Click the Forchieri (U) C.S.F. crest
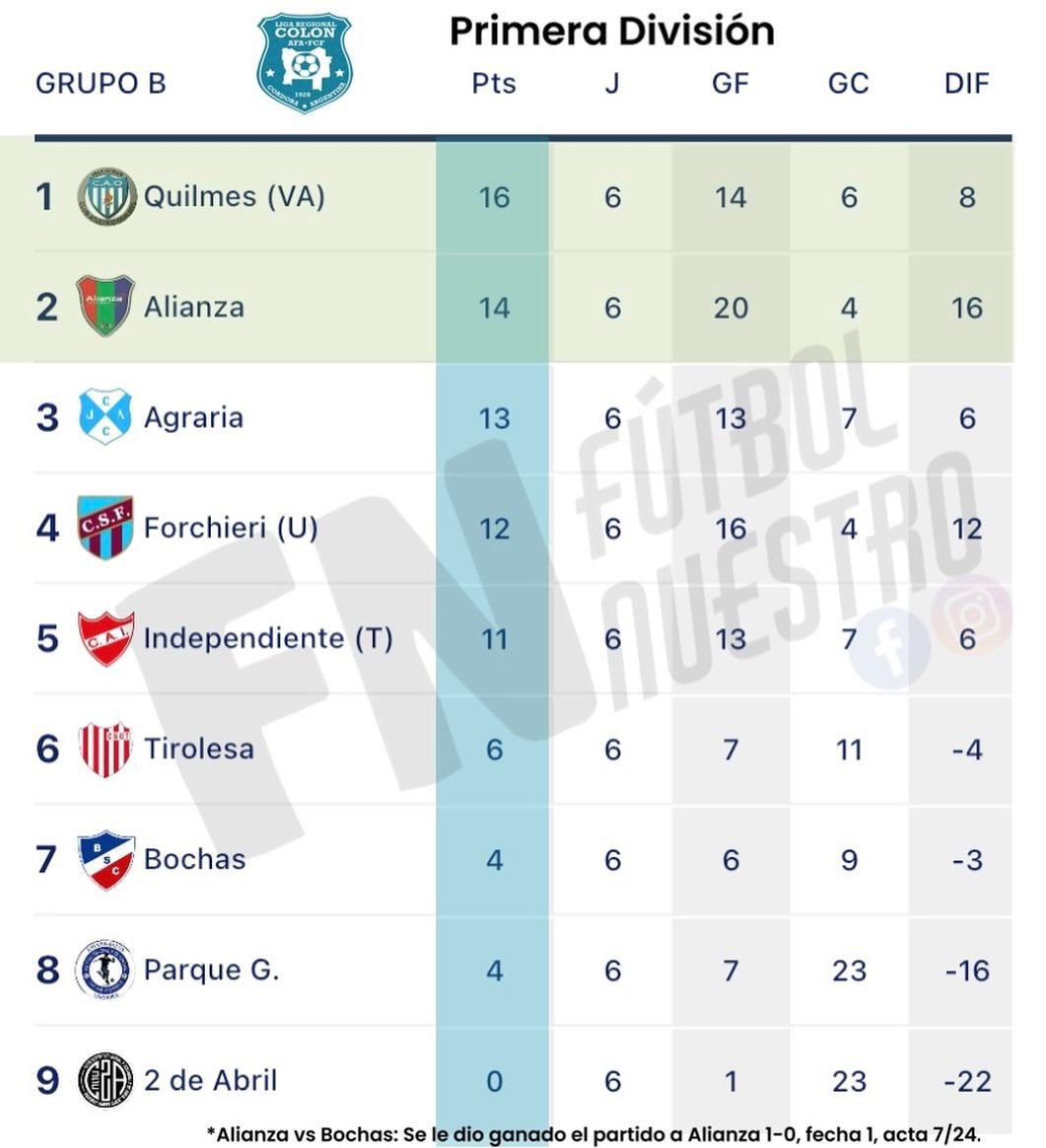Viewport: 1046px width, 1148px height. (x=105, y=527)
